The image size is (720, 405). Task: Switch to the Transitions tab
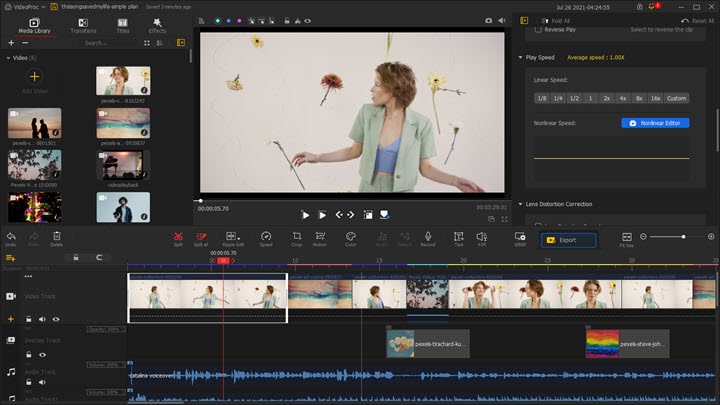[x=83, y=25]
